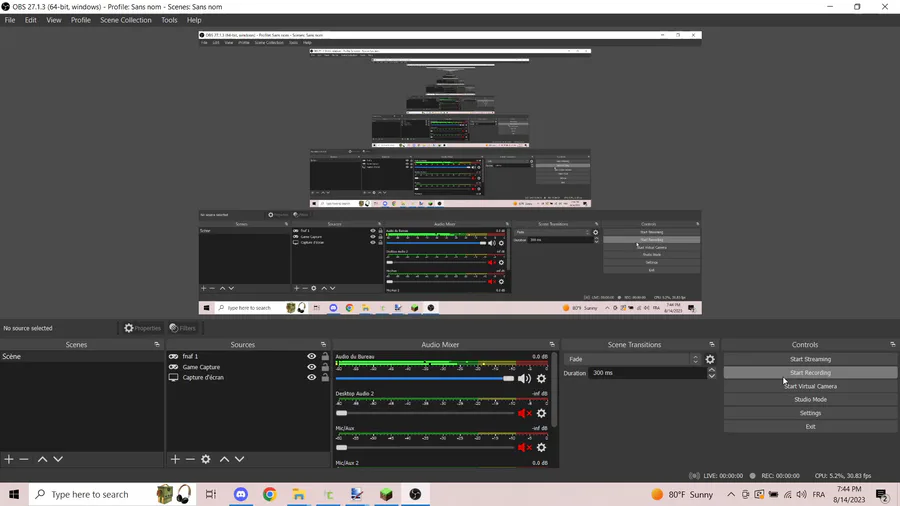The width and height of the screenshot is (900, 506).
Task: Toggle lock on Capture d'écran source
Action: pos(325,377)
